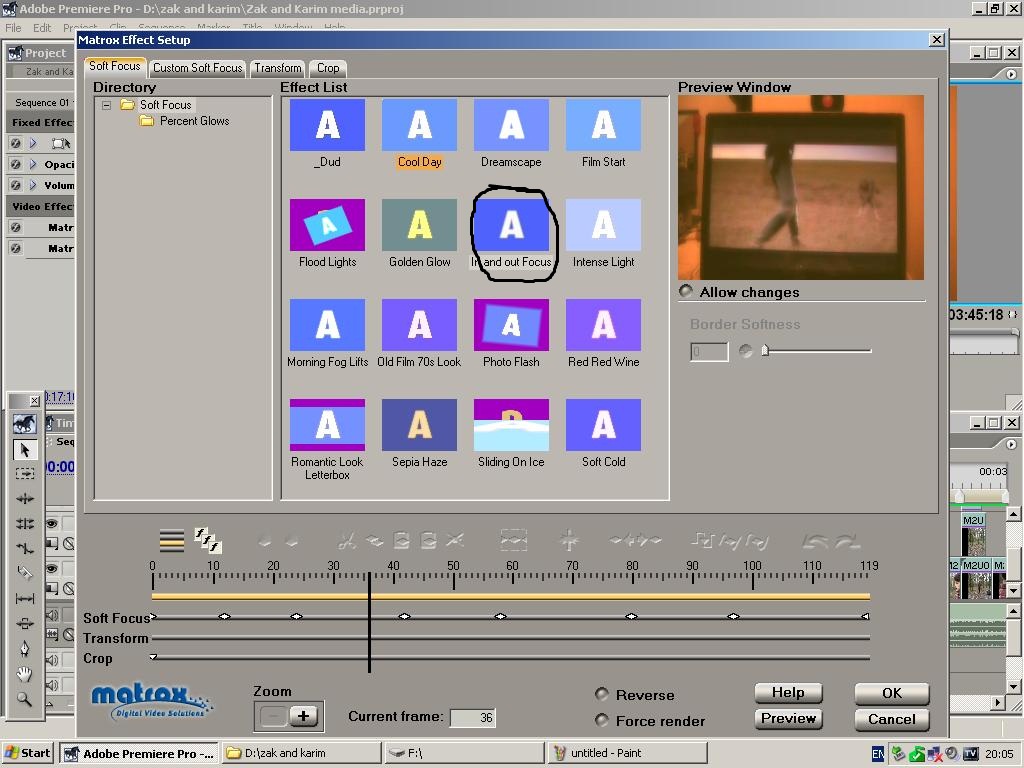This screenshot has height=768, width=1024.
Task: Zoom in timeline with plus button
Action: pyautogui.click(x=304, y=716)
